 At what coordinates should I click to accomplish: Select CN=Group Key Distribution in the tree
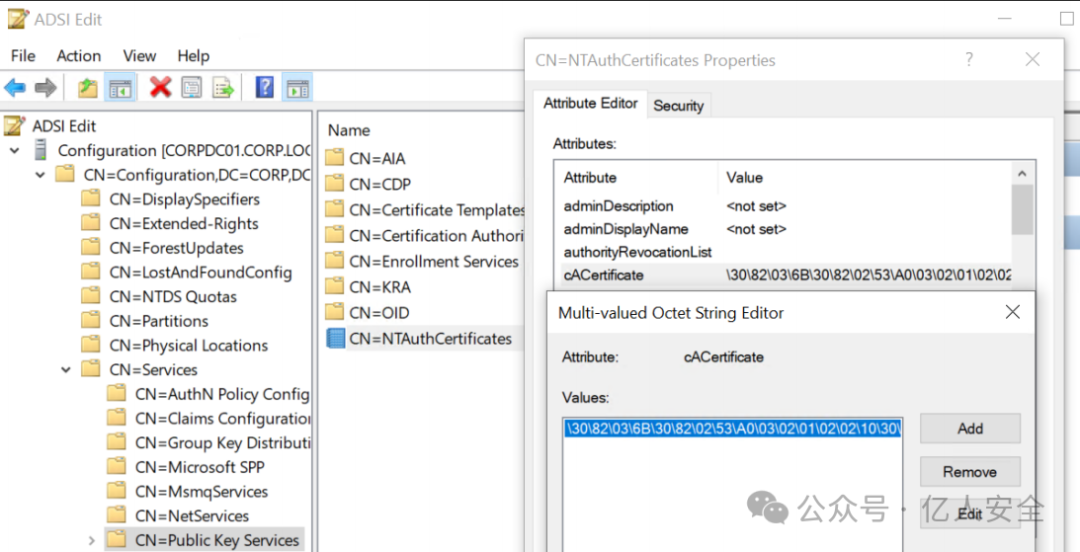pos(222,442)
